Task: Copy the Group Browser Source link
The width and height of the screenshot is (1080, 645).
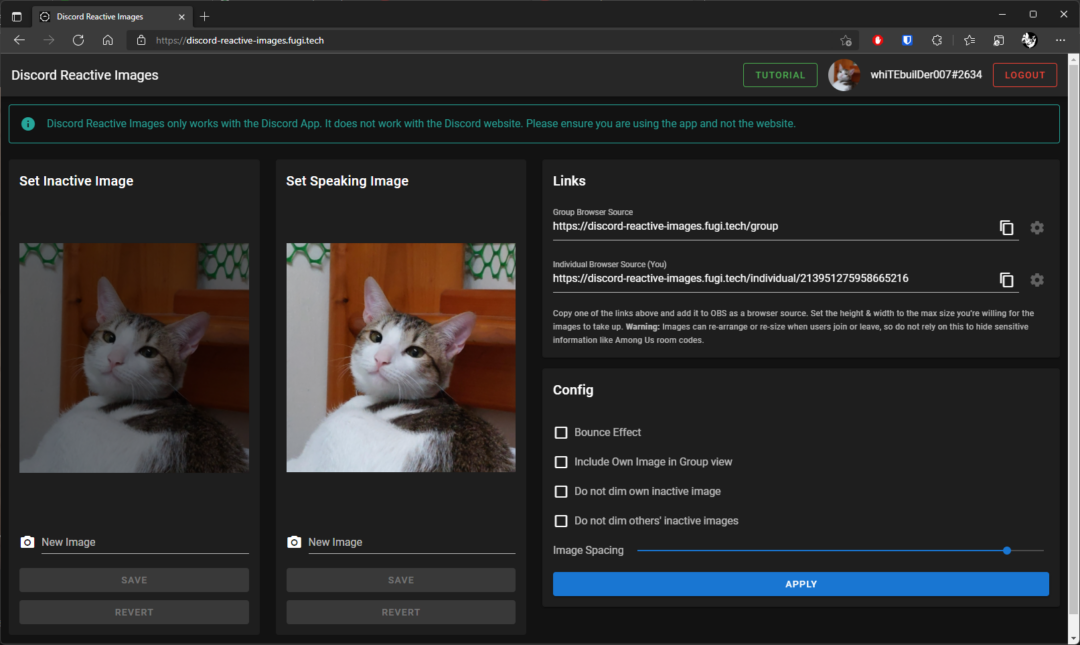Action: tap(1006, 227)
